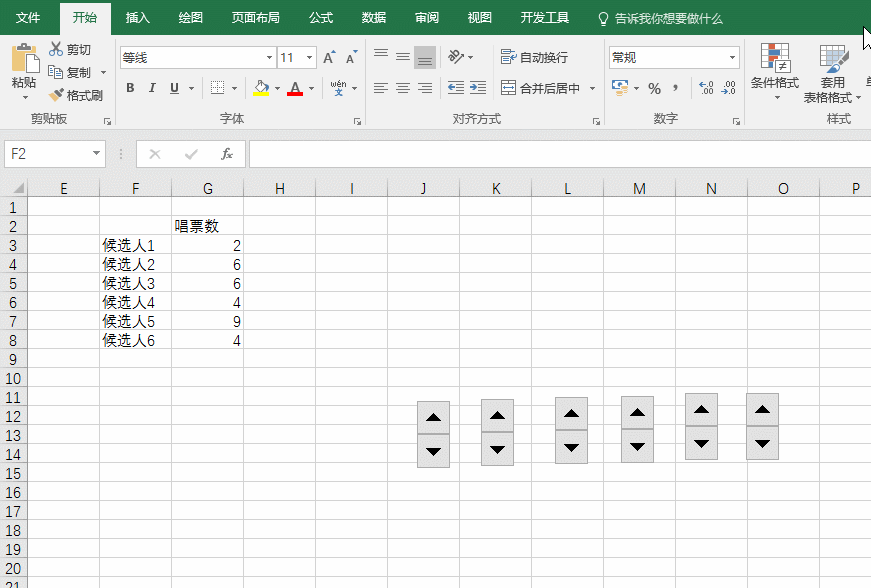
Task: Apply percent style to the cell
Action: coord(655,89)
